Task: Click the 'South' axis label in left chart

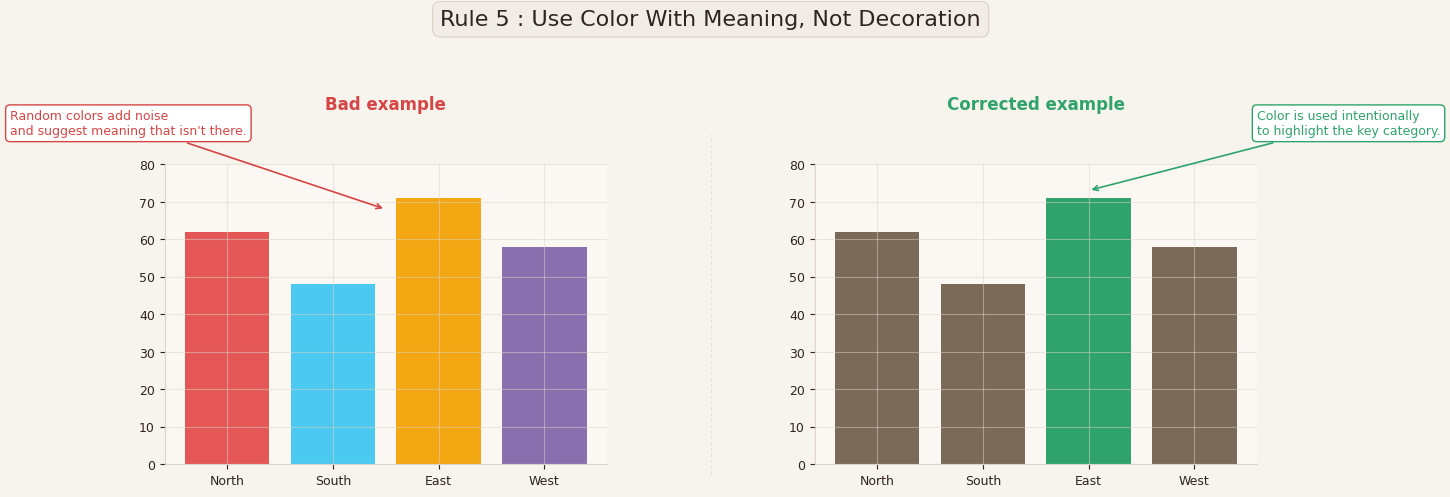Action: click(x=333, y=481)
